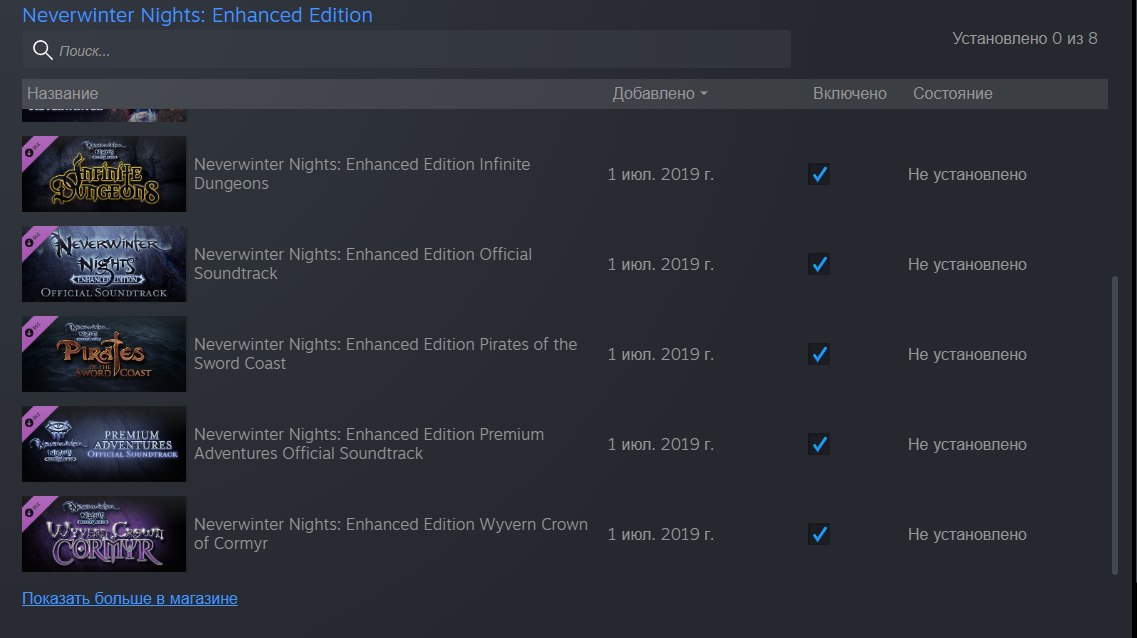
Task: Select the Enhanced Edition Infinite Dungeons title text
Action: pyautogui.click(x=362, y=174)
